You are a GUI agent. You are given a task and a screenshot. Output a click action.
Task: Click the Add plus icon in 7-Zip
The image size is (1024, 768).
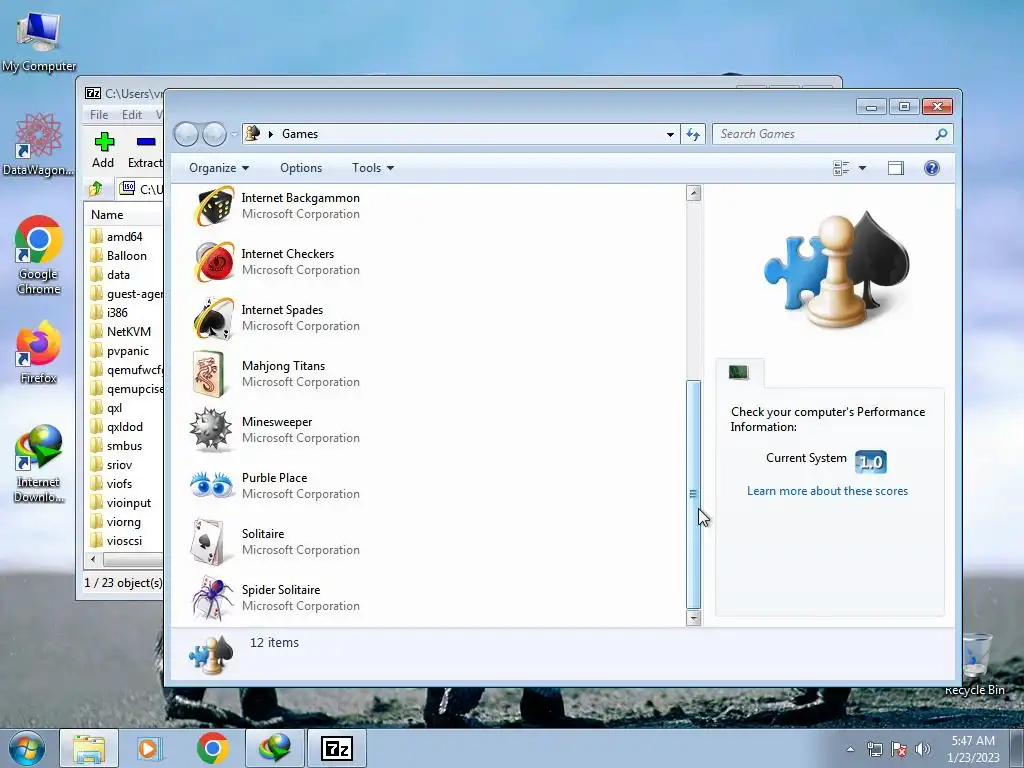104,142
